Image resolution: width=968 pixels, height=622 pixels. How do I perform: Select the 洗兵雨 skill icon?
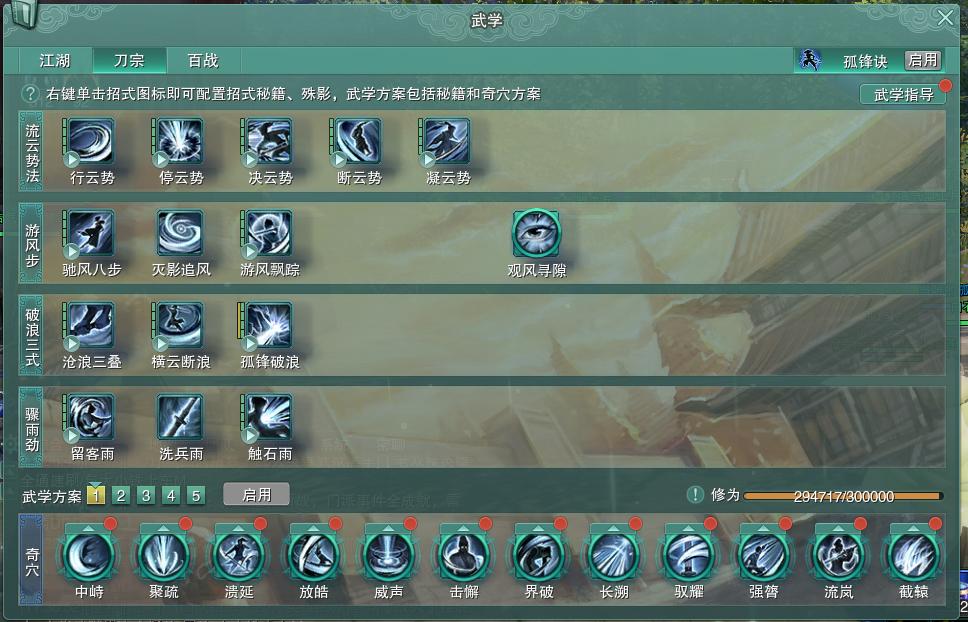tap(180, 417)
